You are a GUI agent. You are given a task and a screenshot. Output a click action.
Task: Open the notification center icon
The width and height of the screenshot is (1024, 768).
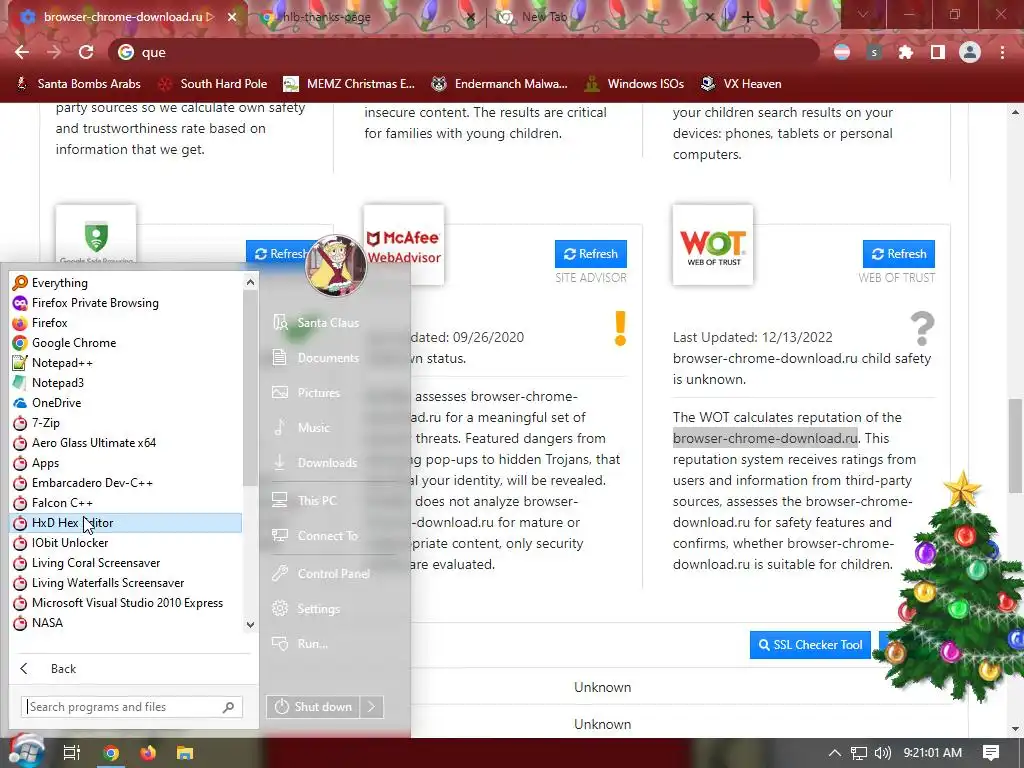point(991,753)
